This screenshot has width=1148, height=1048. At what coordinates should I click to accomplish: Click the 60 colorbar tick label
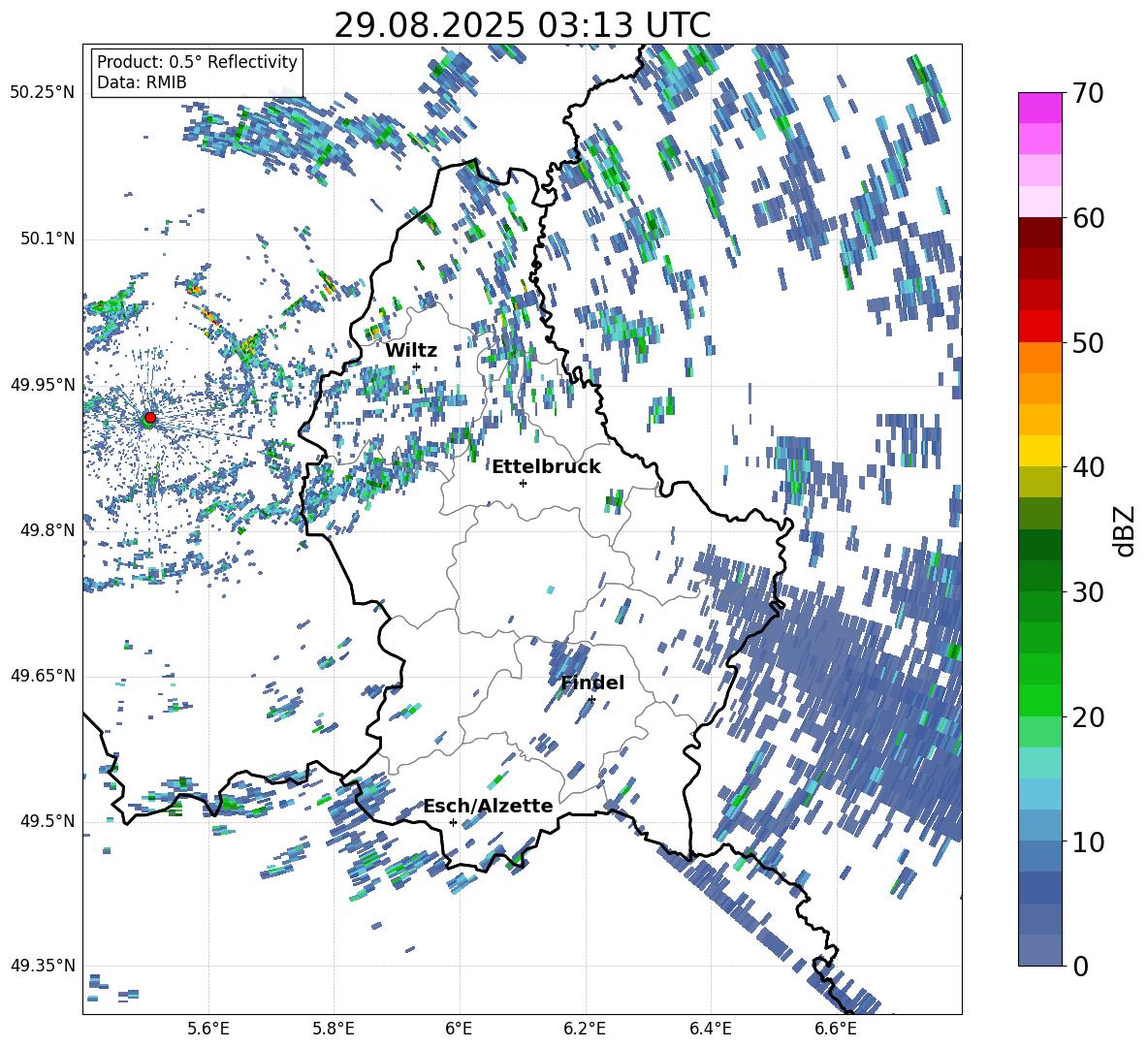pos(1088,218)
